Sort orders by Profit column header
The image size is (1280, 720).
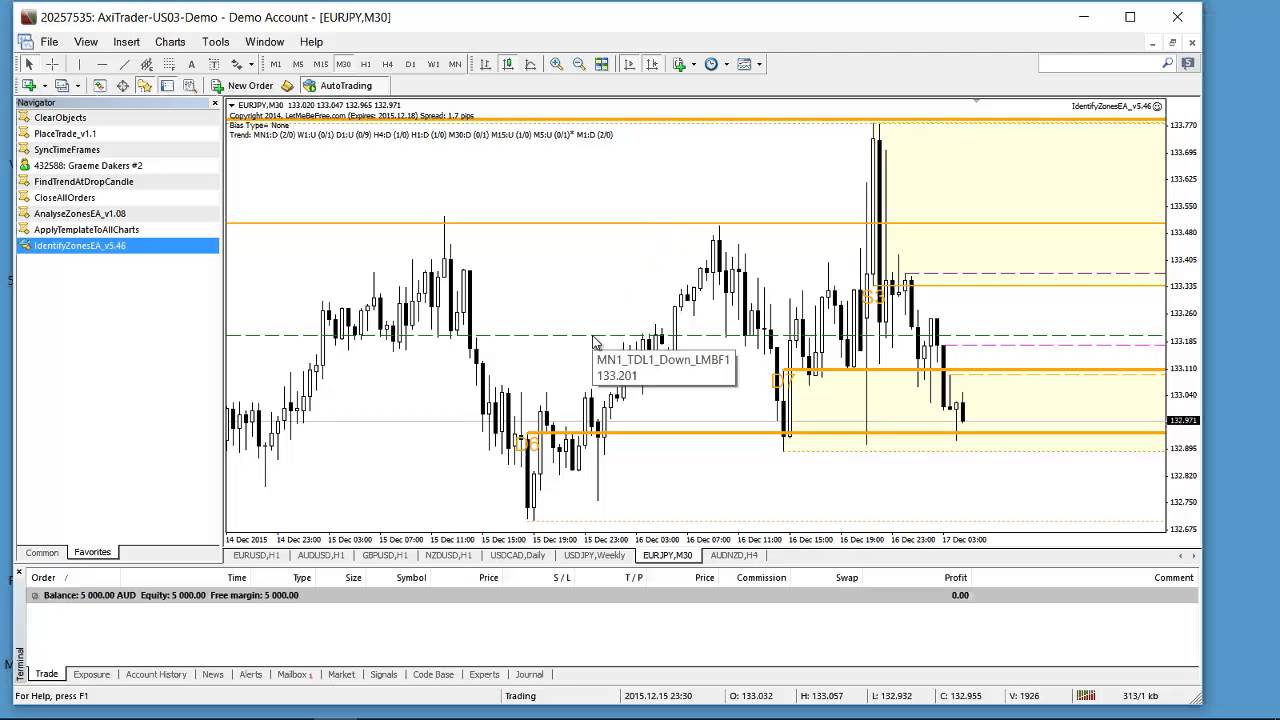955,577
